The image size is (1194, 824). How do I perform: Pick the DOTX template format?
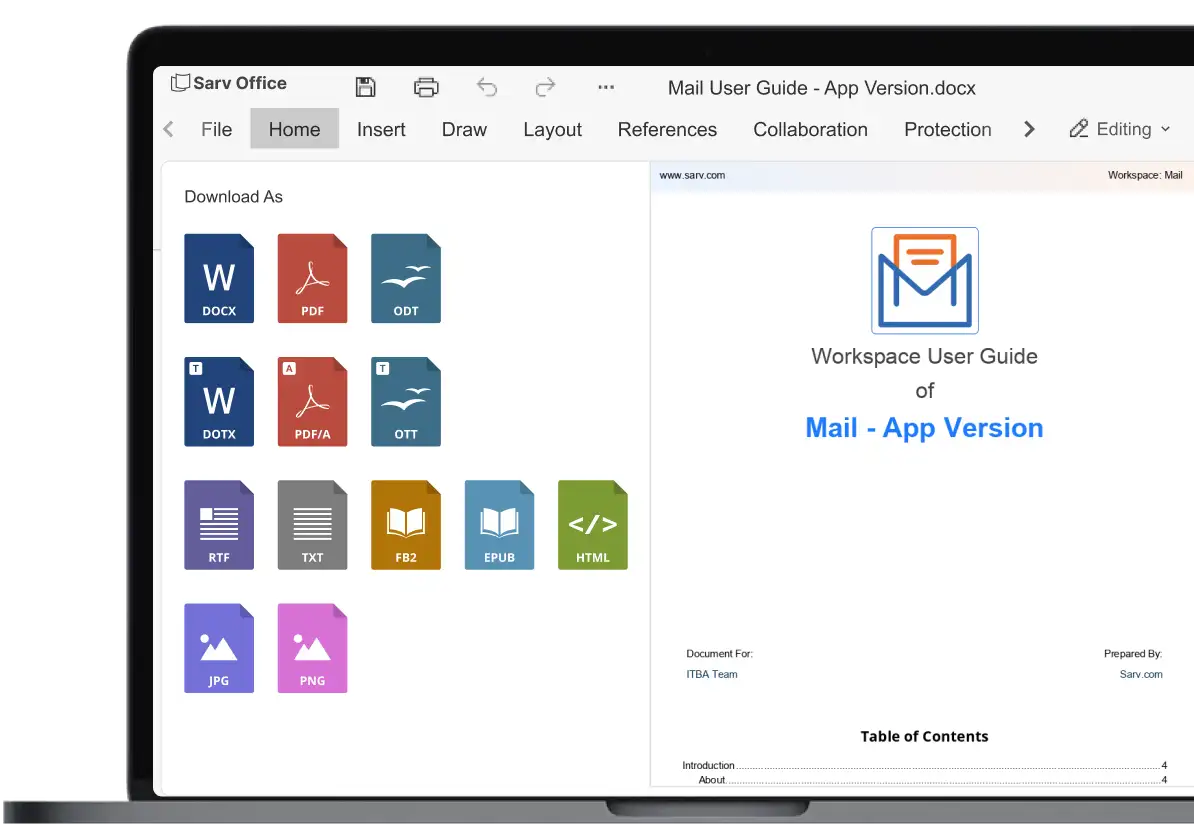tap(219, 401)
